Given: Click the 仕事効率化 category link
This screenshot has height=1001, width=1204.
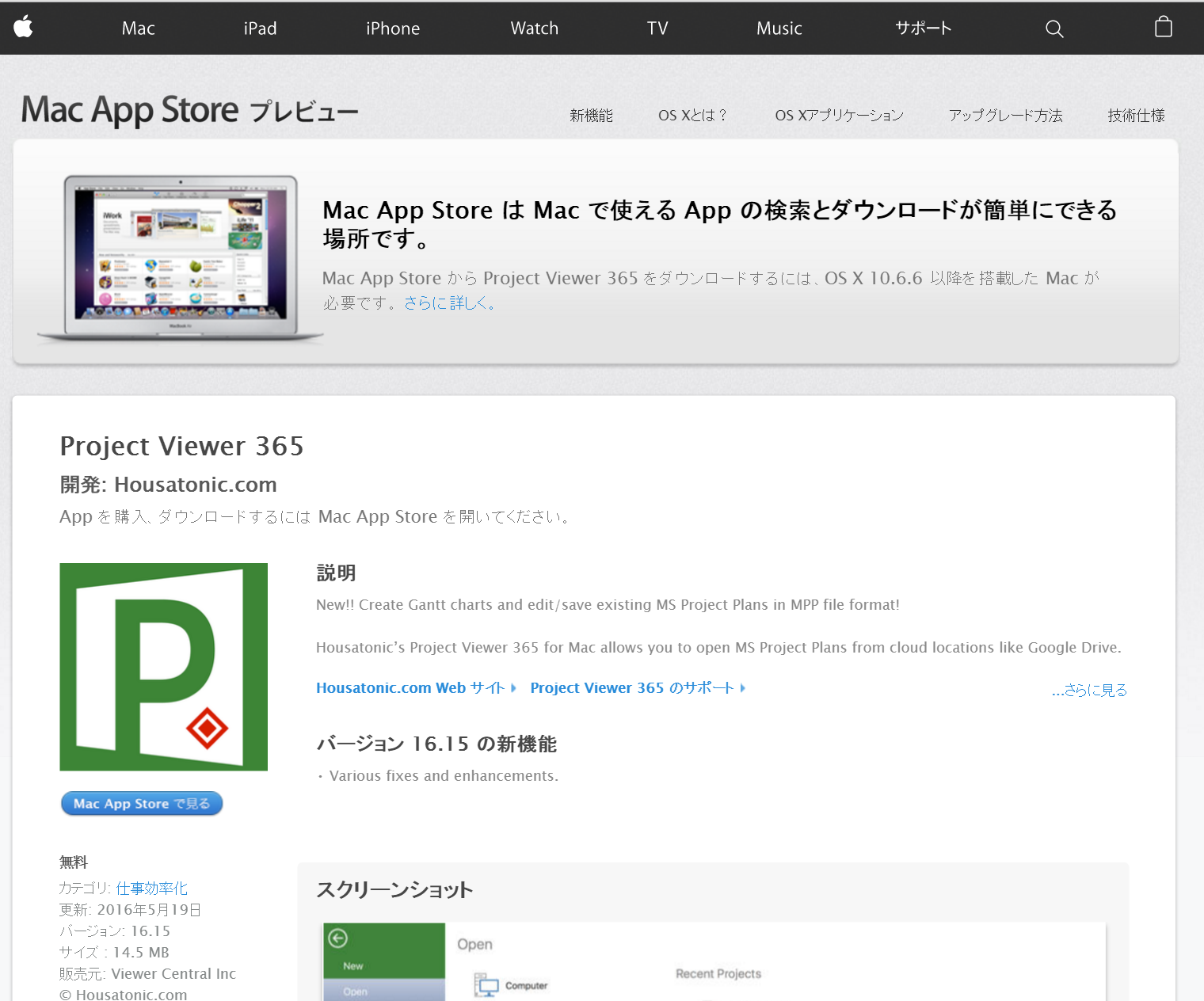Looking at the screenshot, I should click(x=152, y=889).
